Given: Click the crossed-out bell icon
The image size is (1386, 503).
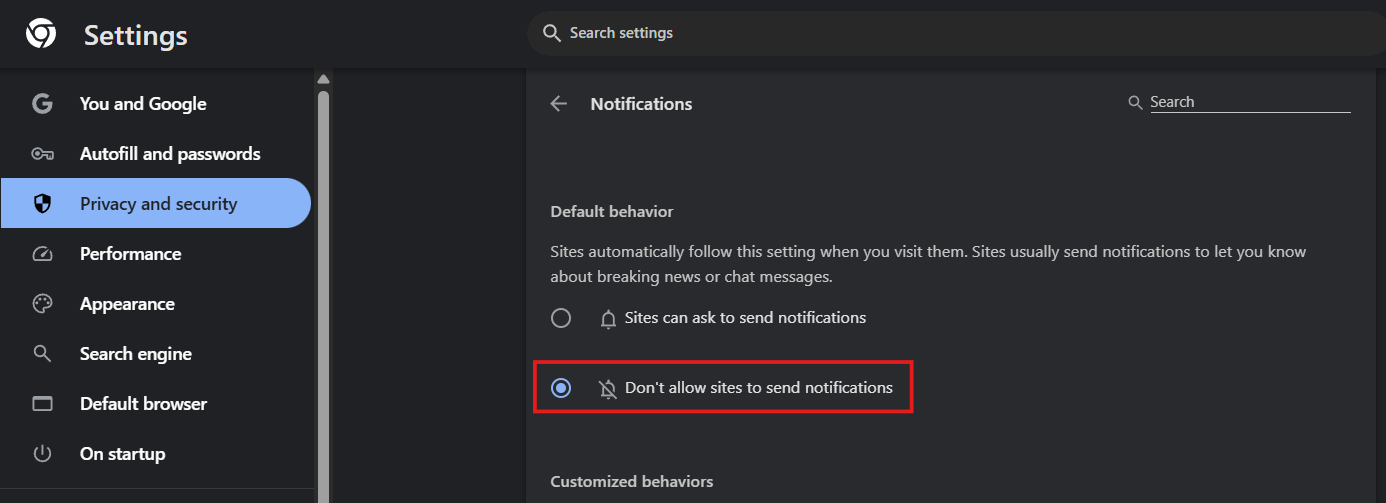Looking at the screenshot, I should [x=608, y=388].
